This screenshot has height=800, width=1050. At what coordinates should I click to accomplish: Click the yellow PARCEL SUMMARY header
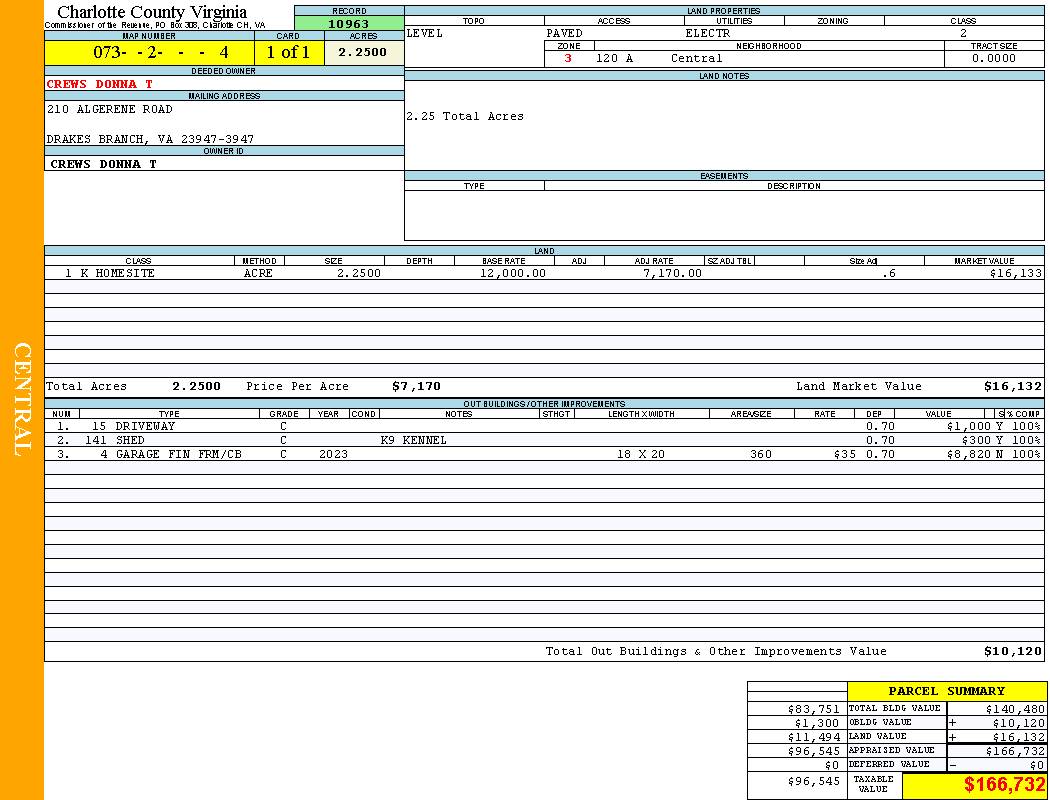pos(946,691)
